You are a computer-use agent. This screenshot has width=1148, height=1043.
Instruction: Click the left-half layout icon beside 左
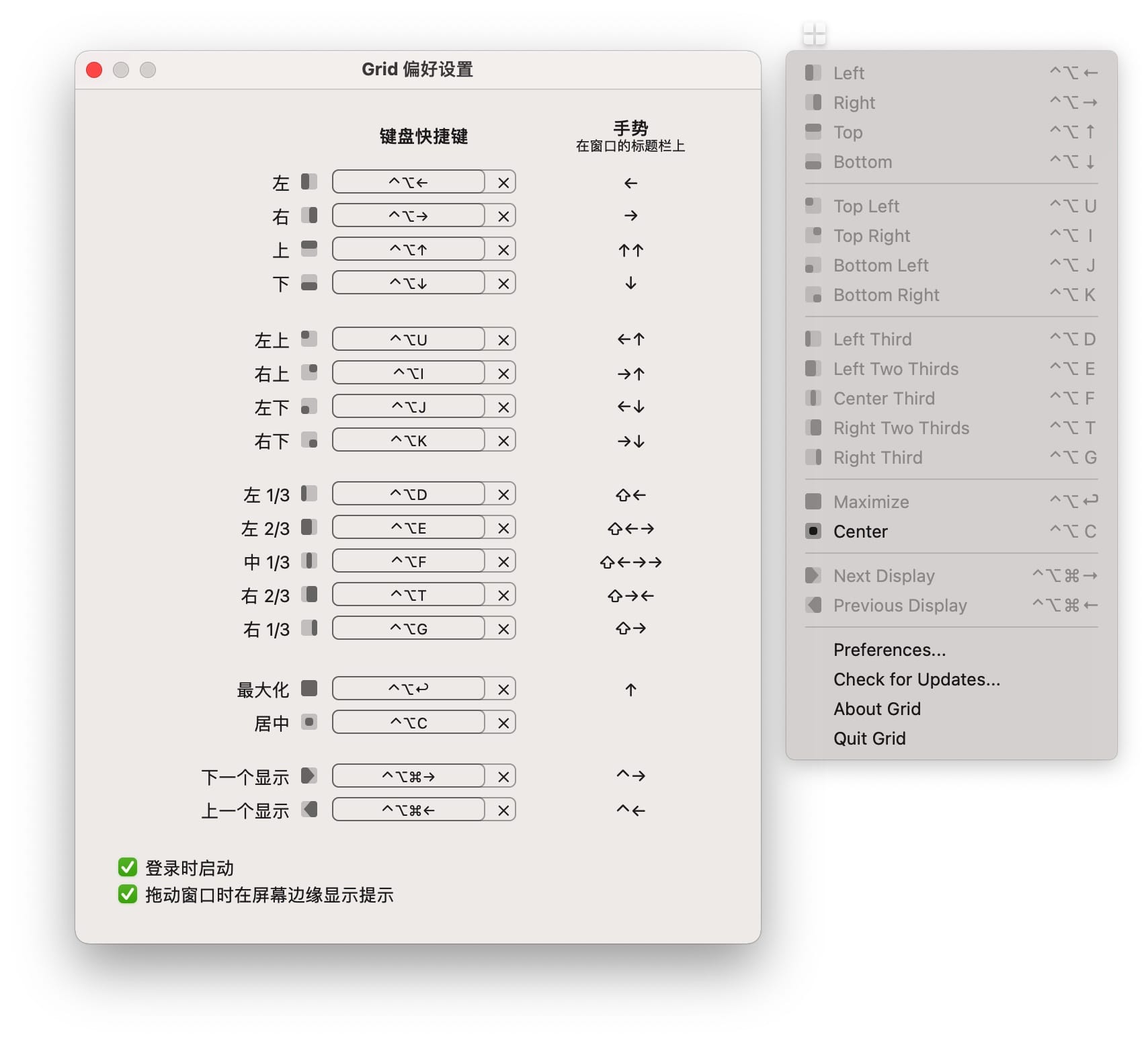pyautogui.click(x=309, y=182)
